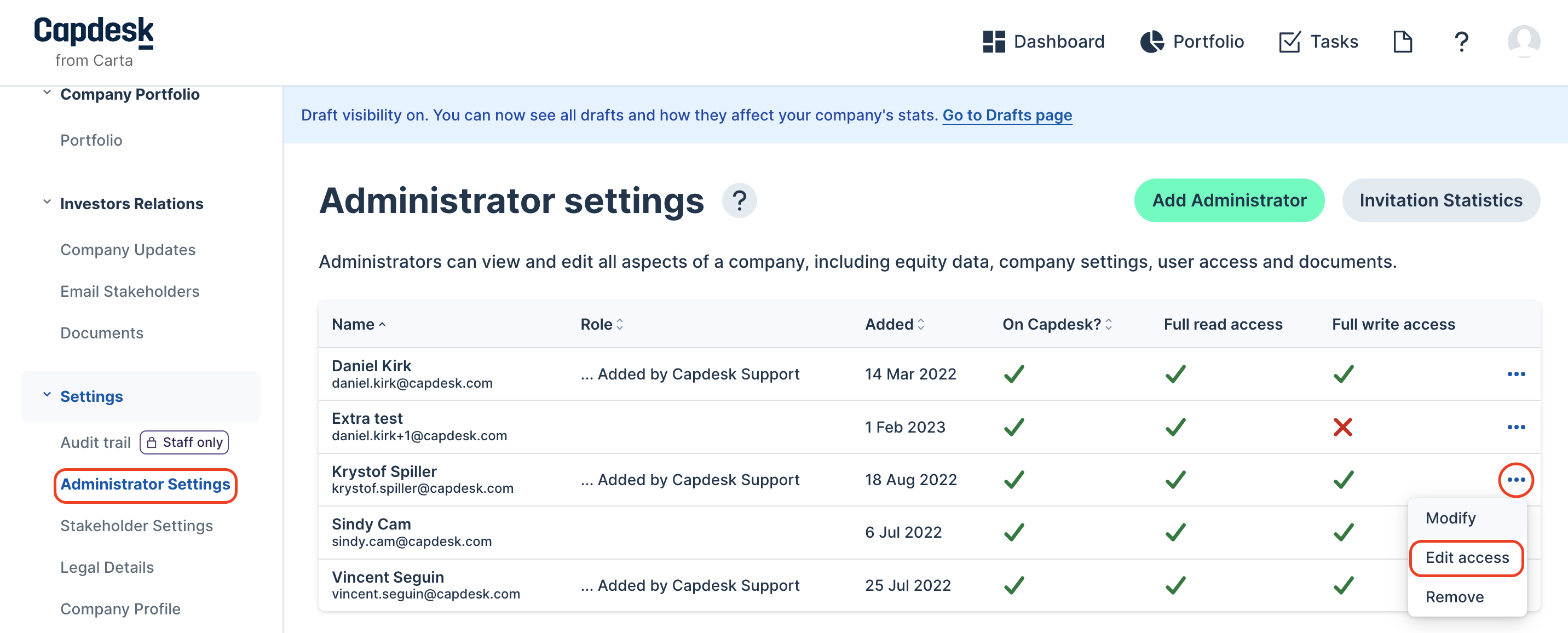Click the date 1 Feb 2023
This screenshot has height=633, width=1568.
click(x=905, y=427)
